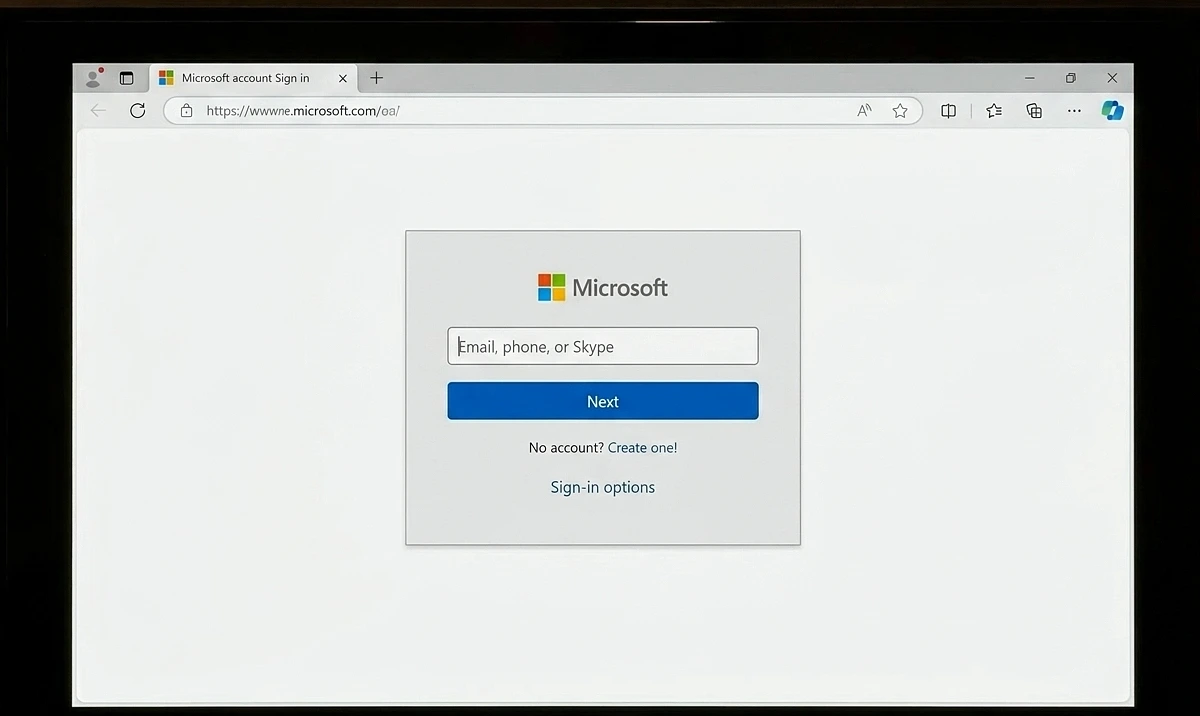Open the tab actions menu icon
The width and height of the screenshot is (1200, 716).
pos(126,78)
